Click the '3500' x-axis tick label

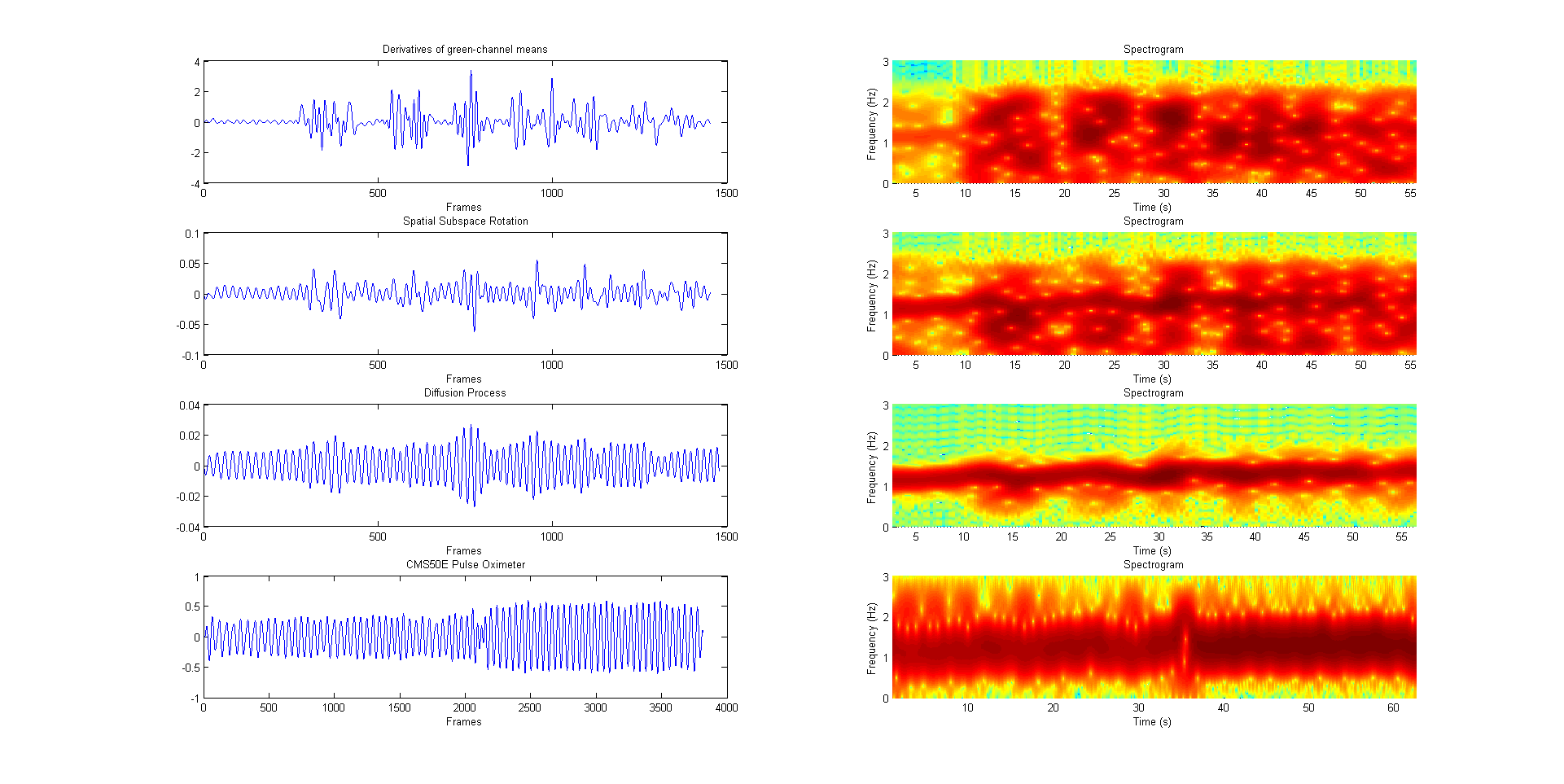661,708
